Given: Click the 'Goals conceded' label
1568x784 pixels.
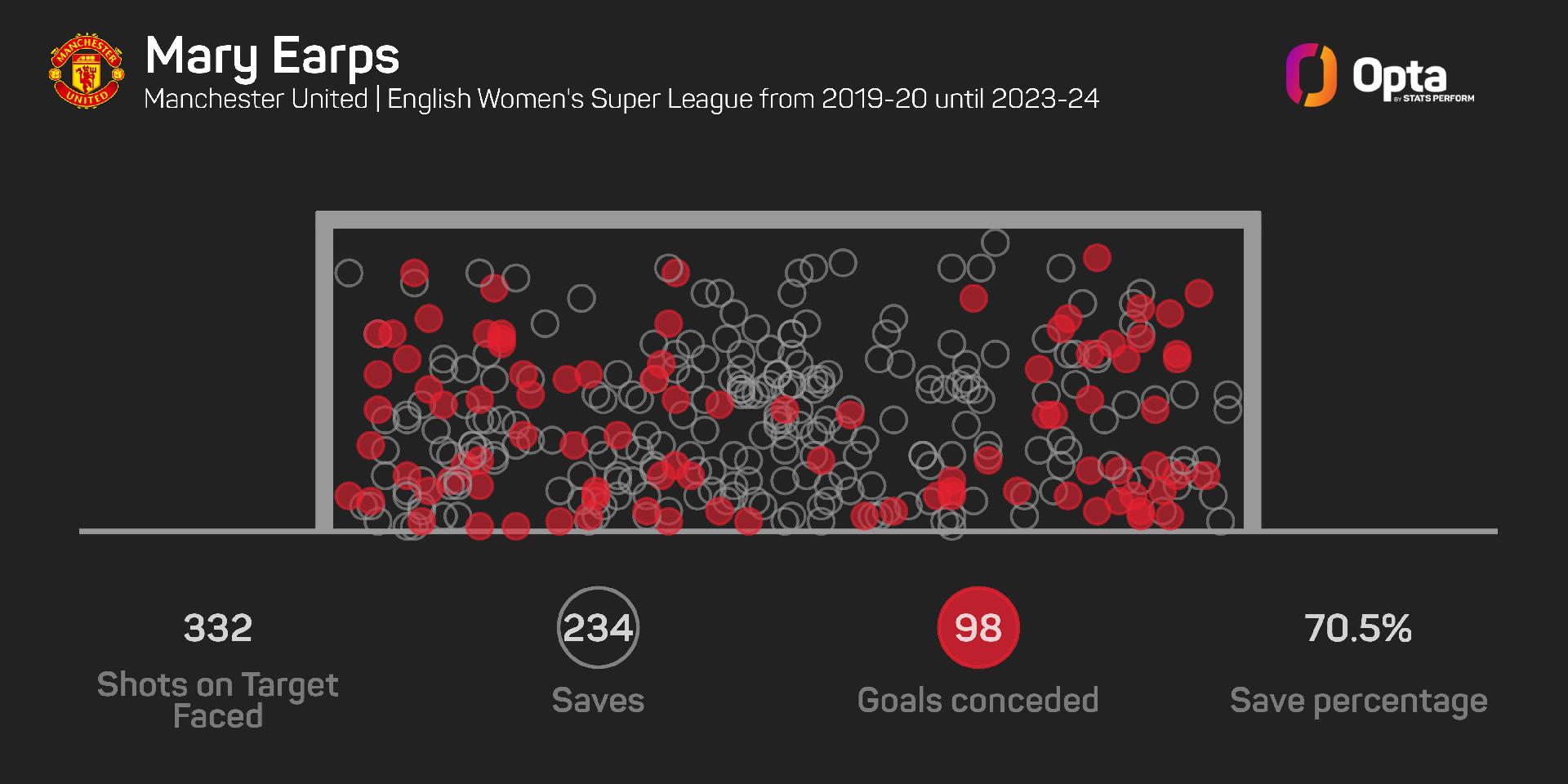Looking at the screenshot, I should (978, 701).
